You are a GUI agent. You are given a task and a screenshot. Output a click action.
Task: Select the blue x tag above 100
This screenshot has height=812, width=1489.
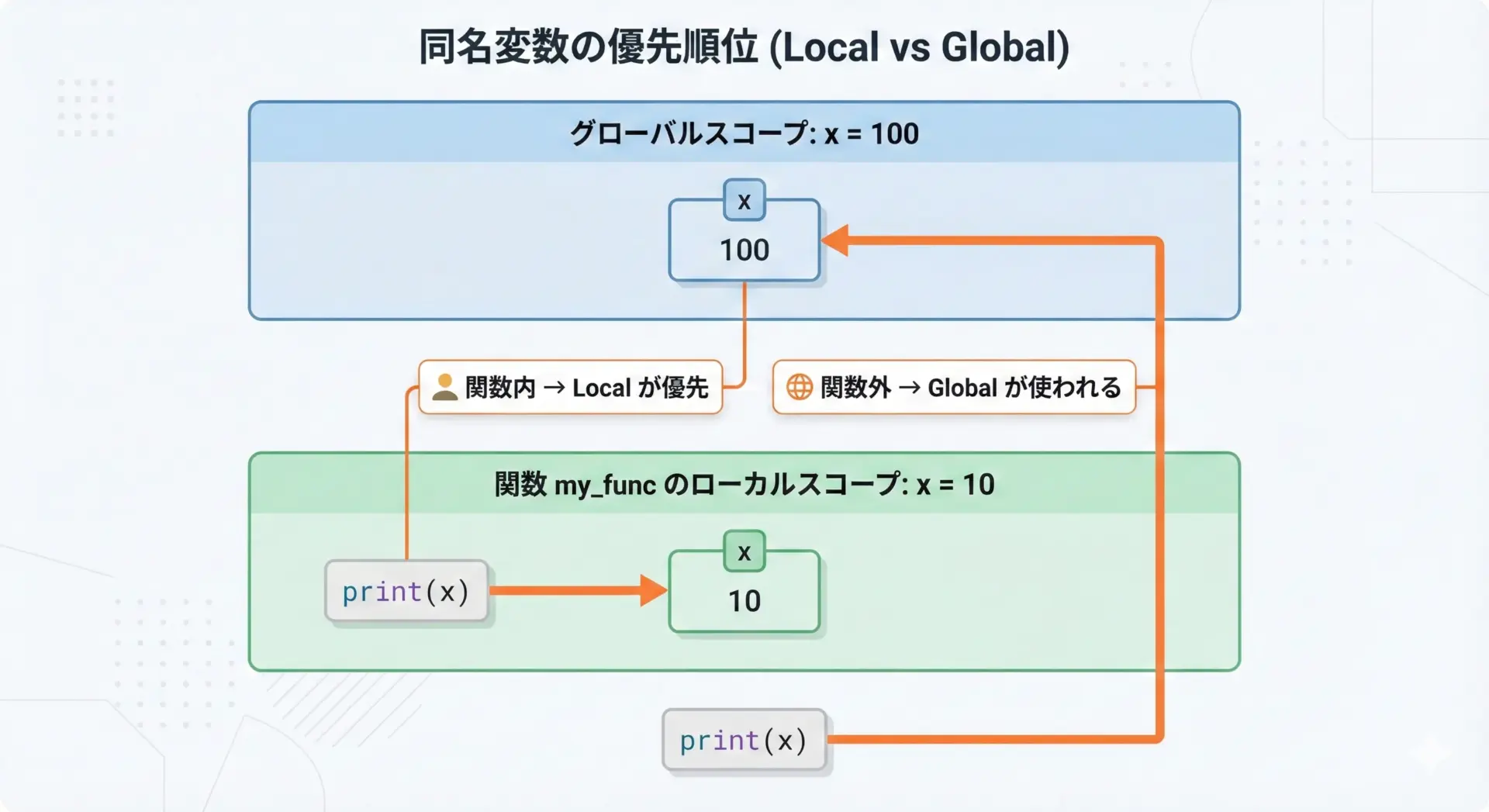point(744,201)
